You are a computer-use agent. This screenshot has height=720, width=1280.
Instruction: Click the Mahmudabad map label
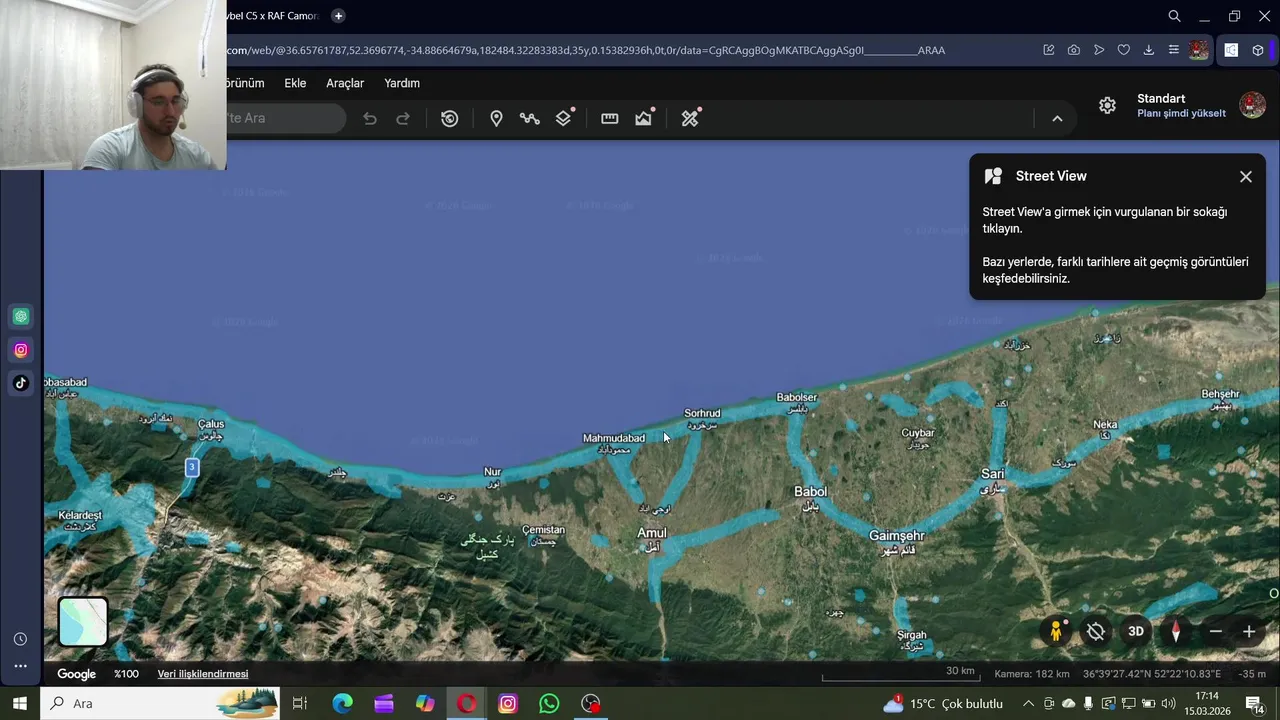(614, 438)
